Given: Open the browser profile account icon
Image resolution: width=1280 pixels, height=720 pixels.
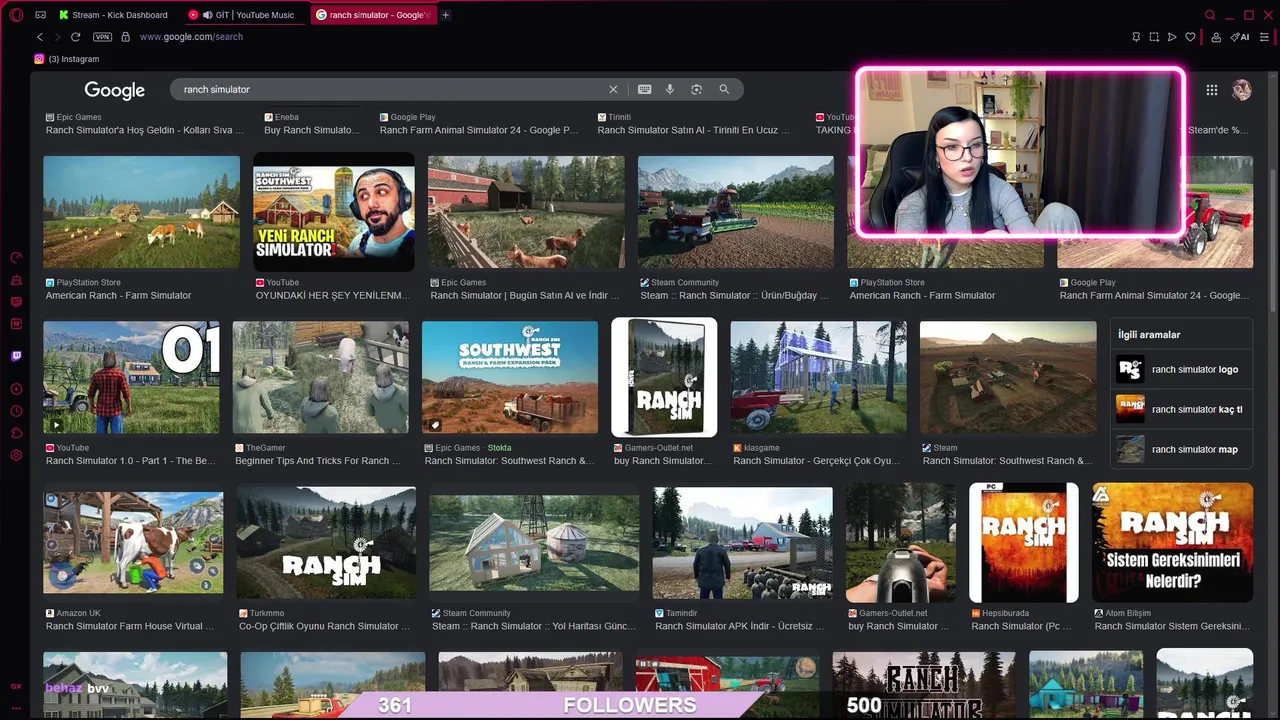Looking at the screenshot, I should pyautogui.click(x=1216, y=37).
